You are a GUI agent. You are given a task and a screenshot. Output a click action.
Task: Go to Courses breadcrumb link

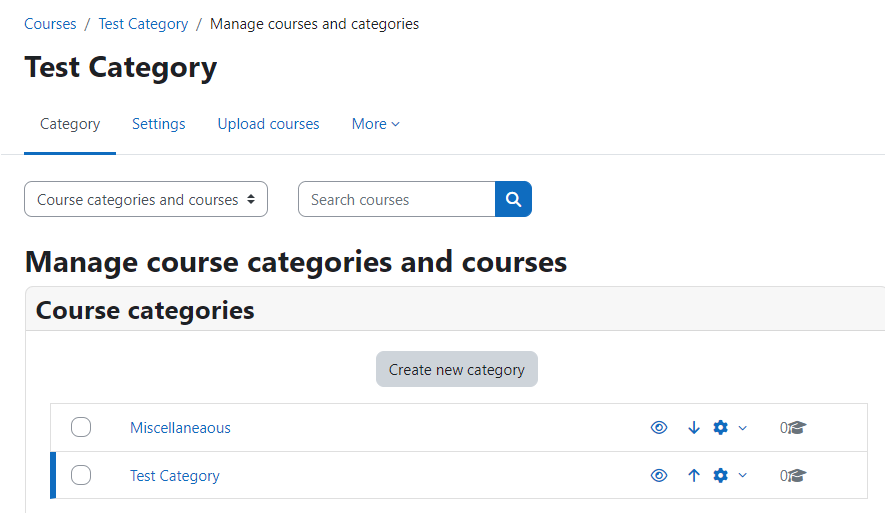click(x=50, y=24)
